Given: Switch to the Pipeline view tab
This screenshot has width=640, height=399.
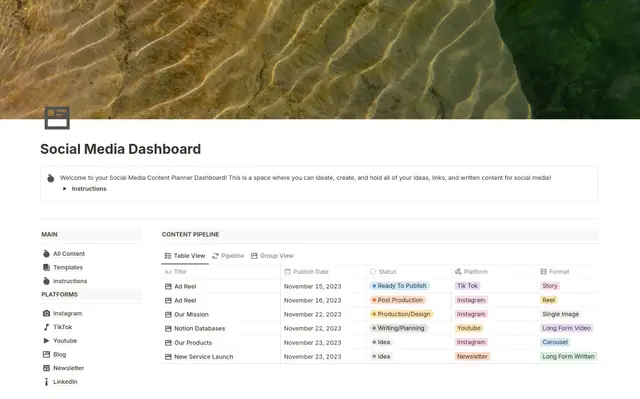Looking at the screenshot, I should [x=228, y=256].
